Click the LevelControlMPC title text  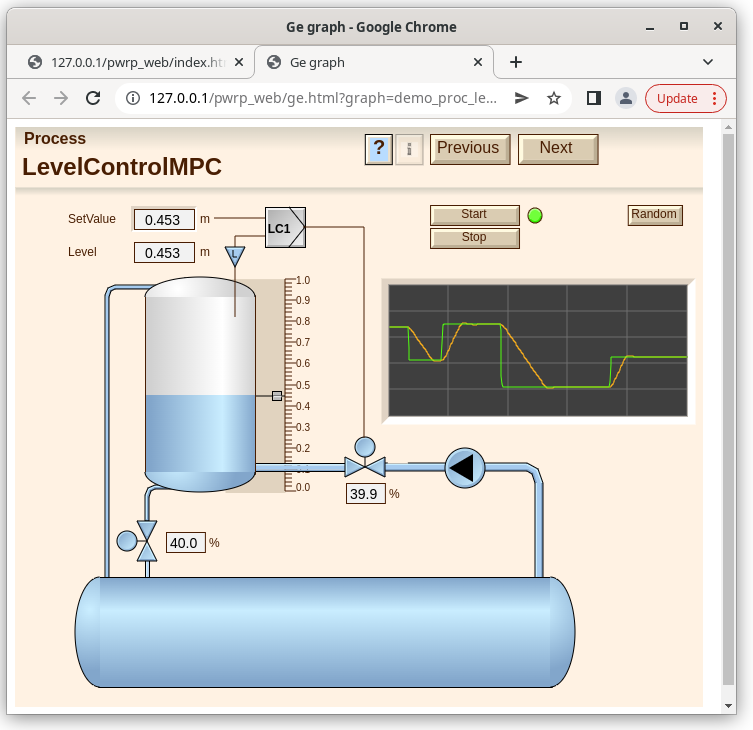122,167
